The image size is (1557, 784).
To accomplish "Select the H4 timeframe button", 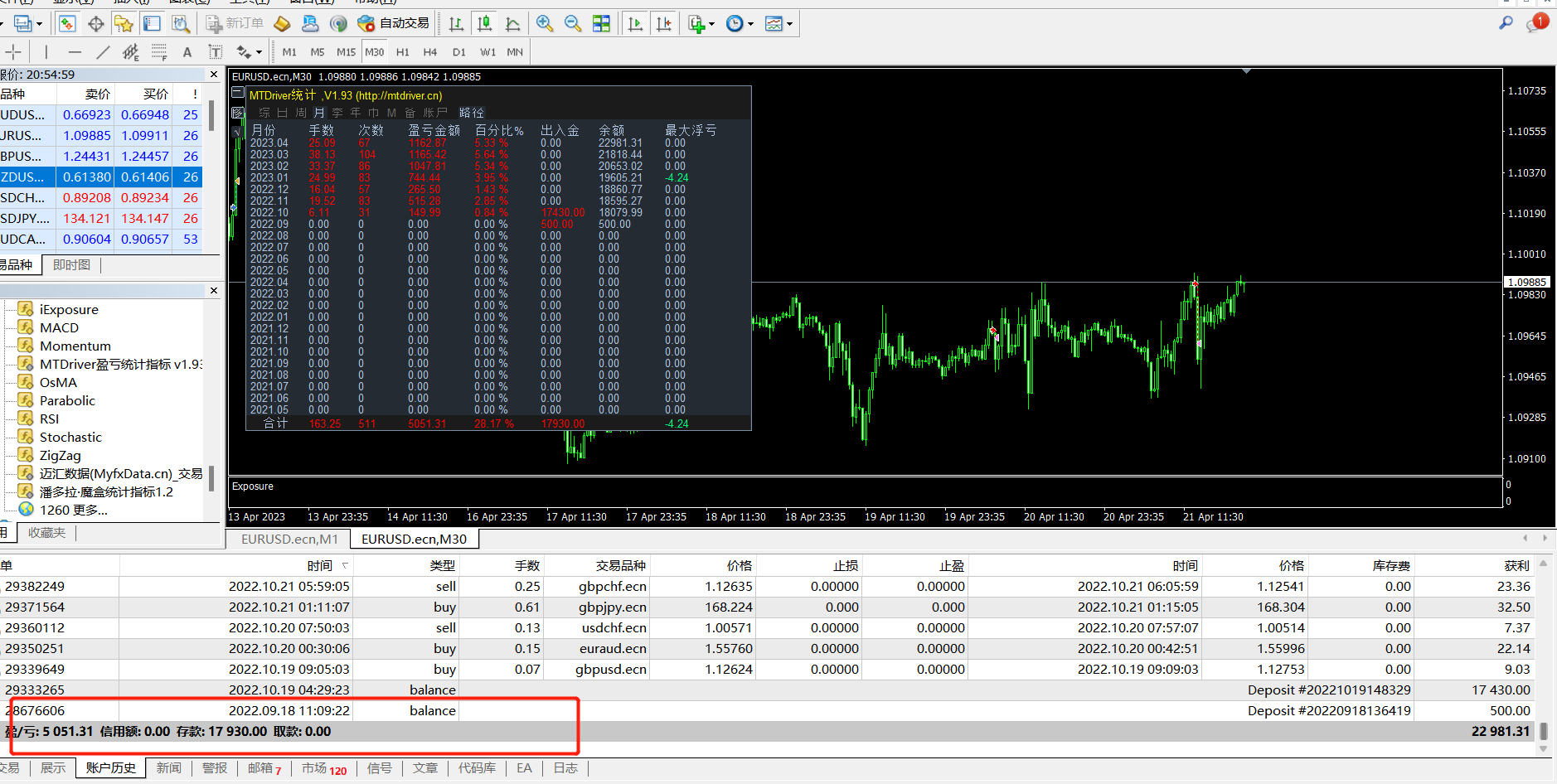I will [x=429, y=52].
